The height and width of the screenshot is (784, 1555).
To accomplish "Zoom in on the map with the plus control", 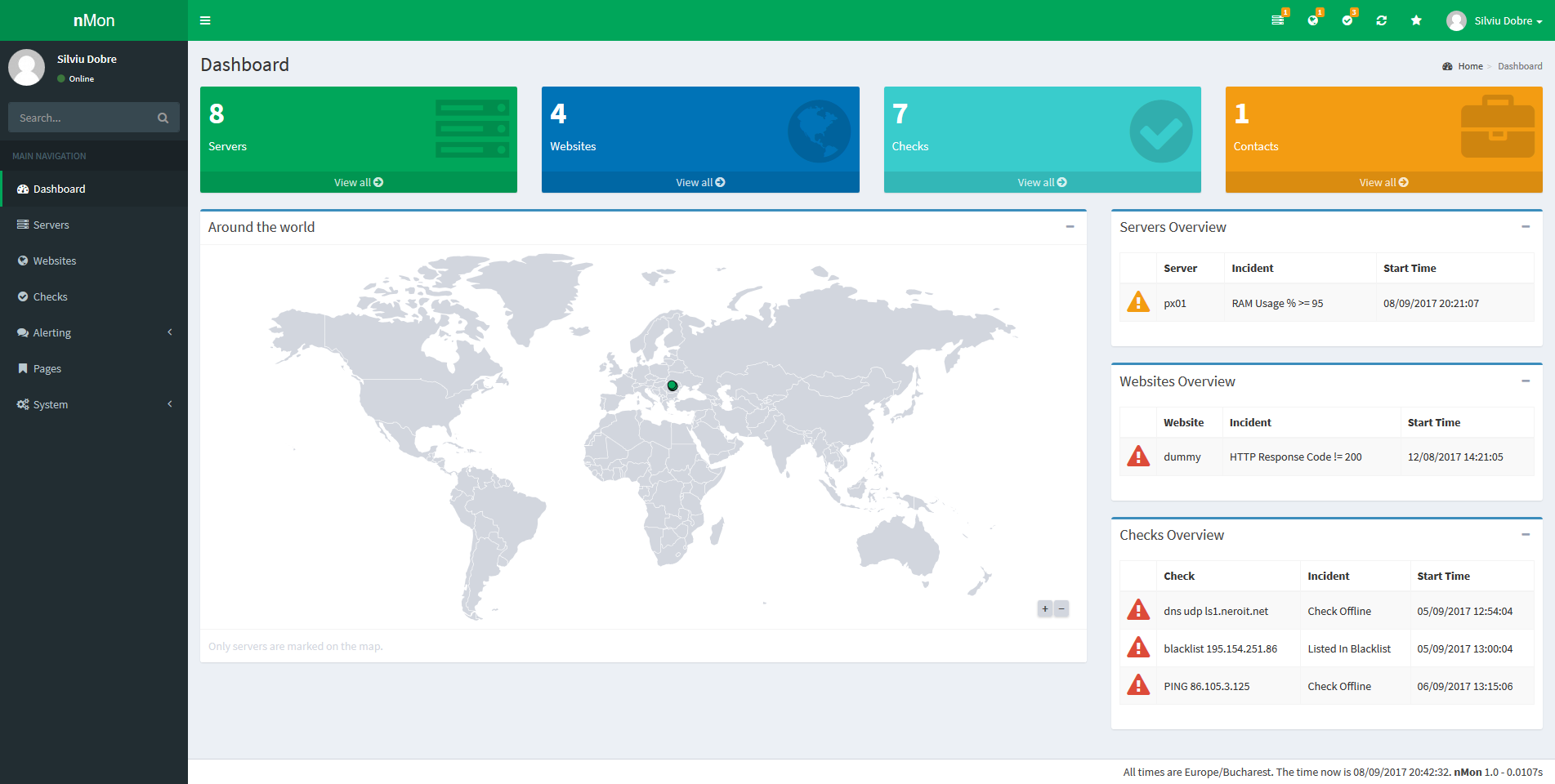I will tap(1045, 608).
